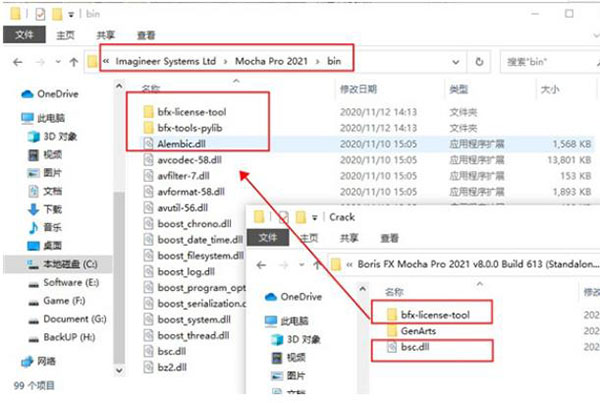Select BackUP (H:) drive
Viewport: 600px width, 403px height.
point(62,337)
